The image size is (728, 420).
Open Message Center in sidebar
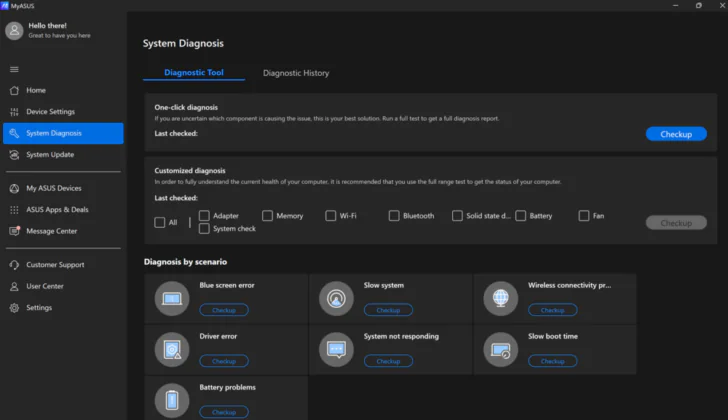[63, 231]
